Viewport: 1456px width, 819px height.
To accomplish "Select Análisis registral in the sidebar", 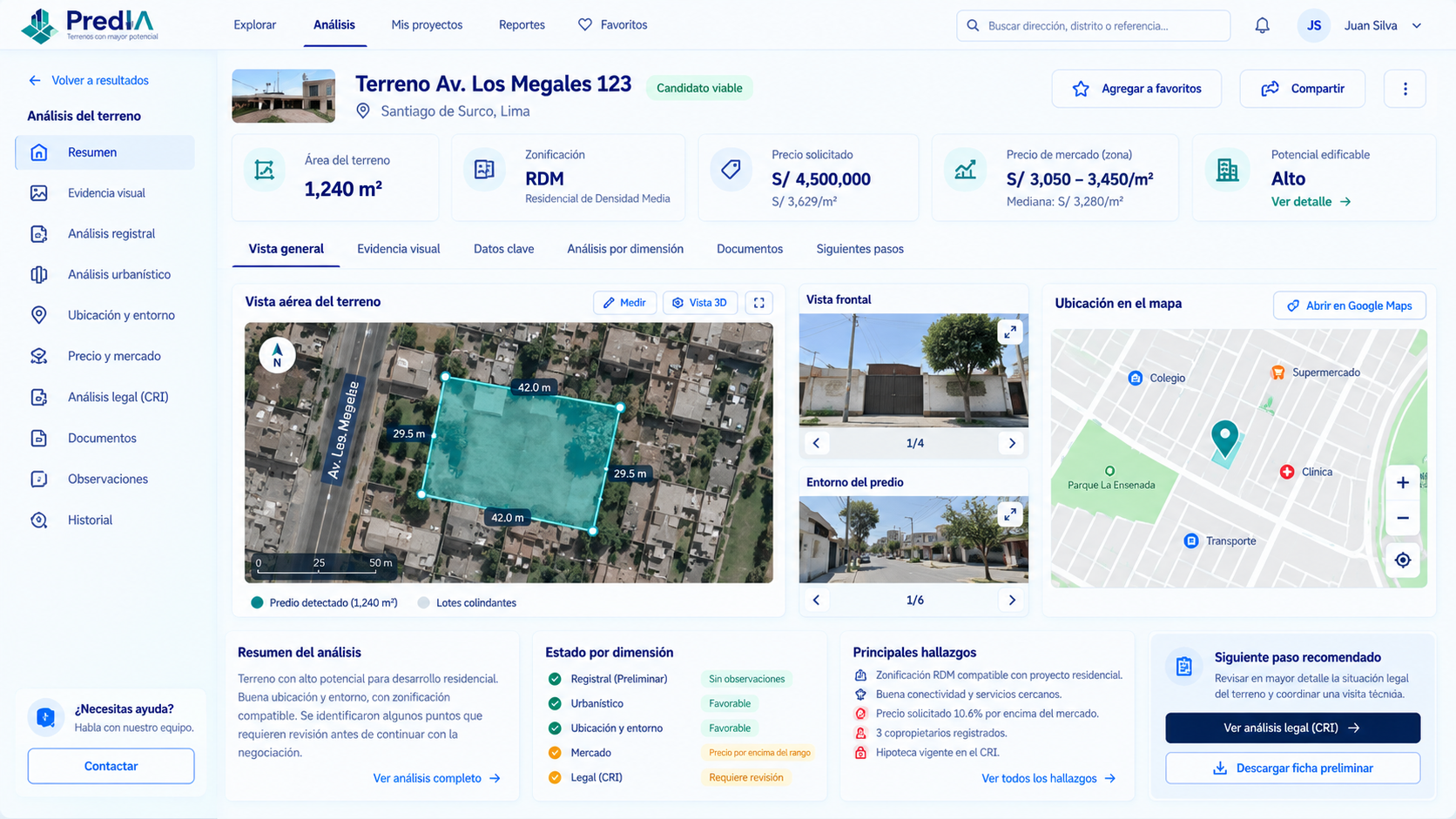I will [x=104, y=233].
